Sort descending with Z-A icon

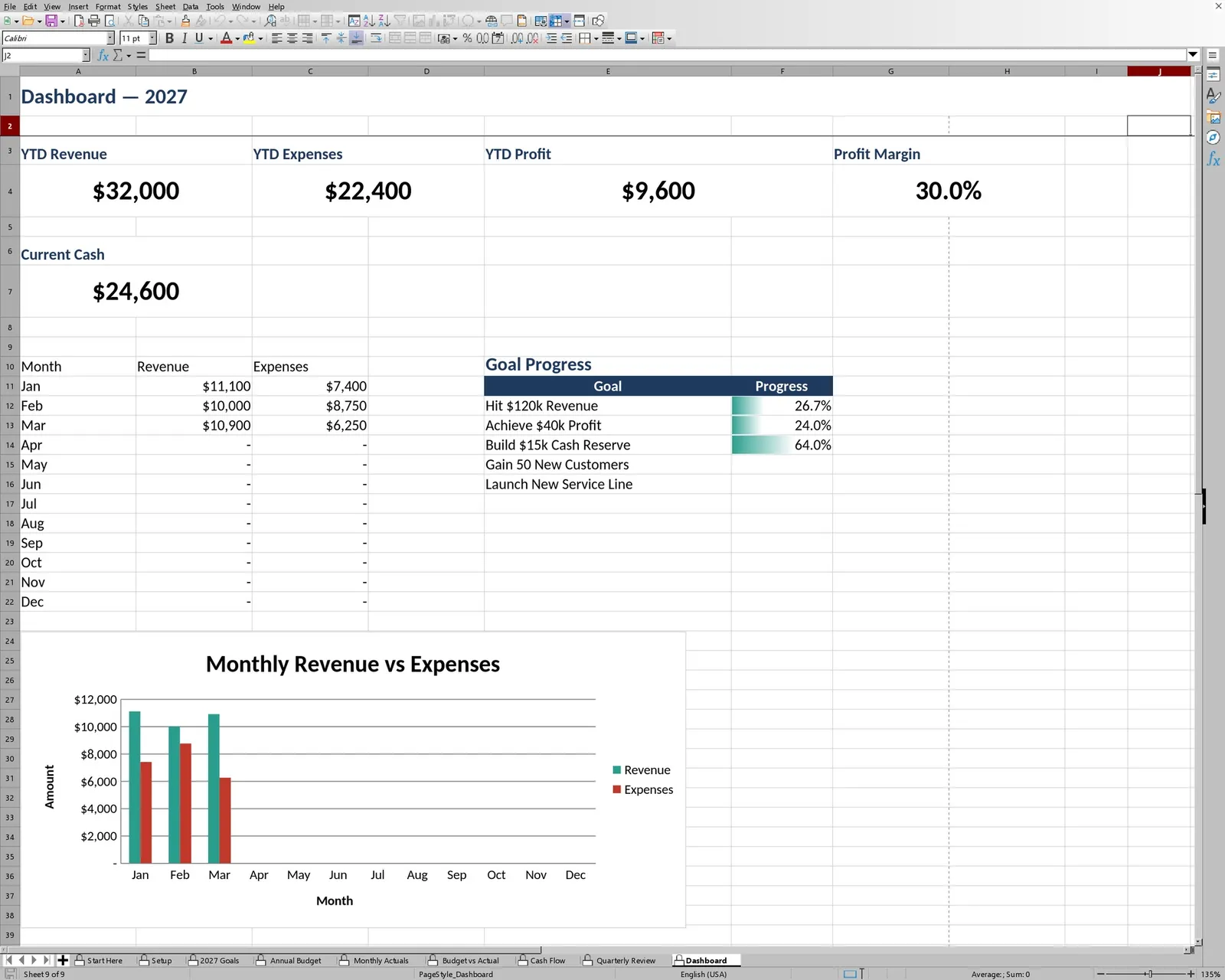pos(384,21)
